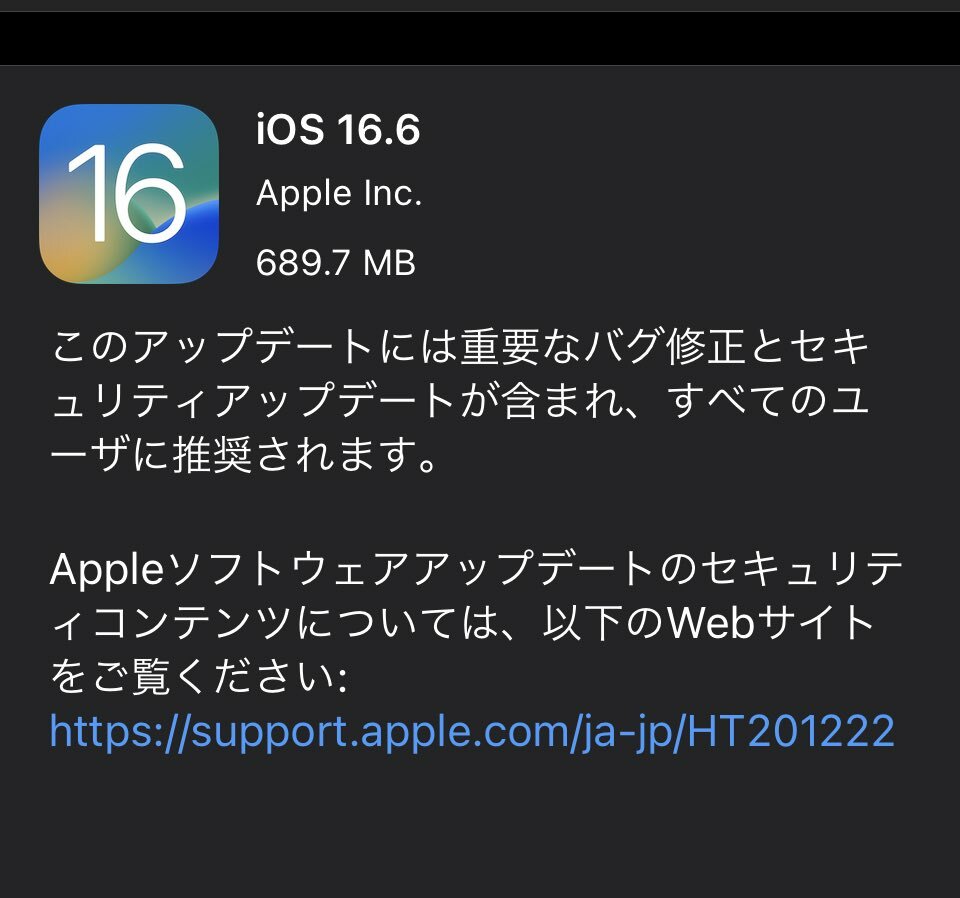Select the iOS 16.6 title
Screen dimensions: 960x898
pos(338,129)
